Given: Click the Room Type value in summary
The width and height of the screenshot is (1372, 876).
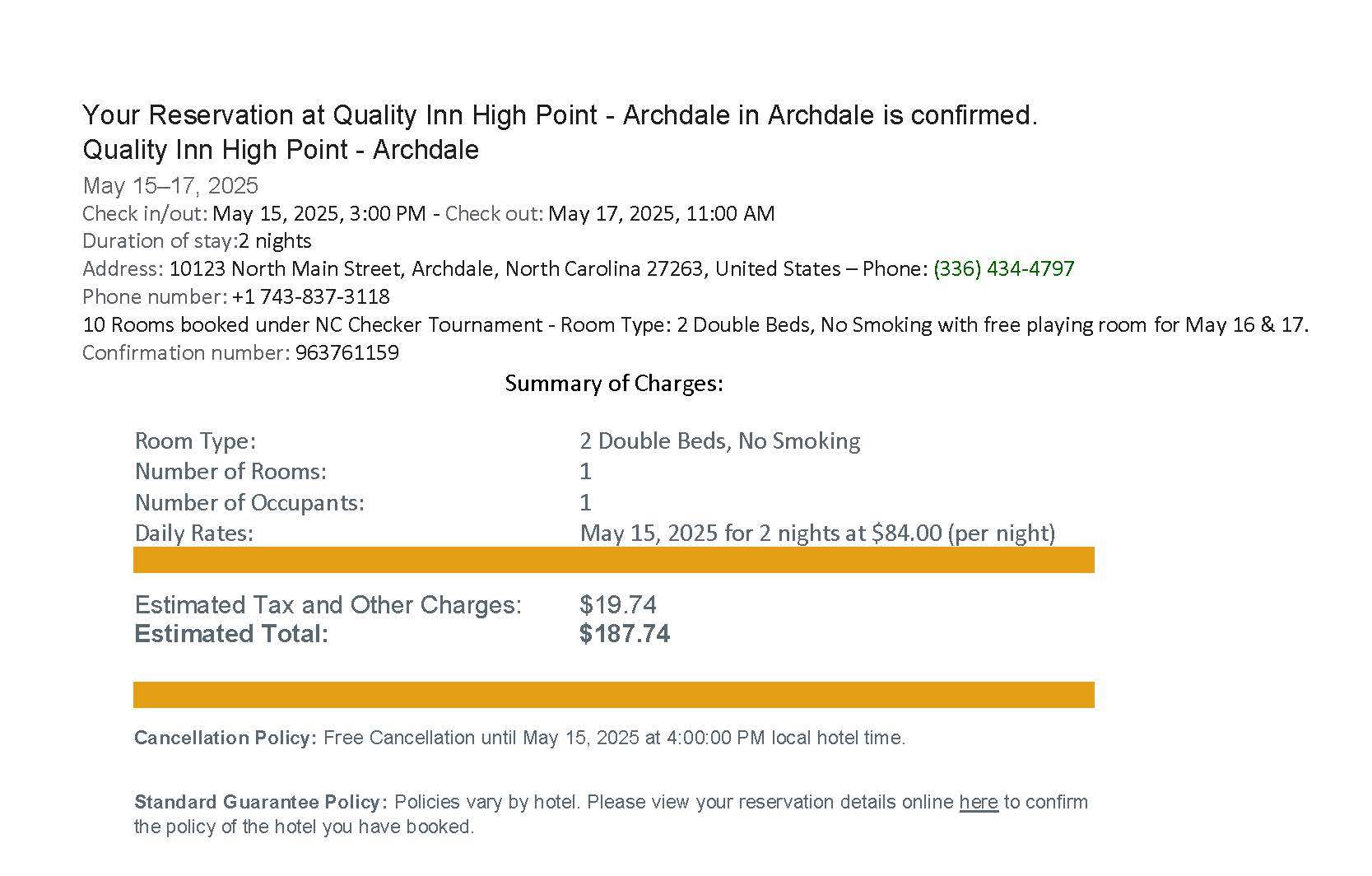Looking at the screenshot, I should 720,441.
